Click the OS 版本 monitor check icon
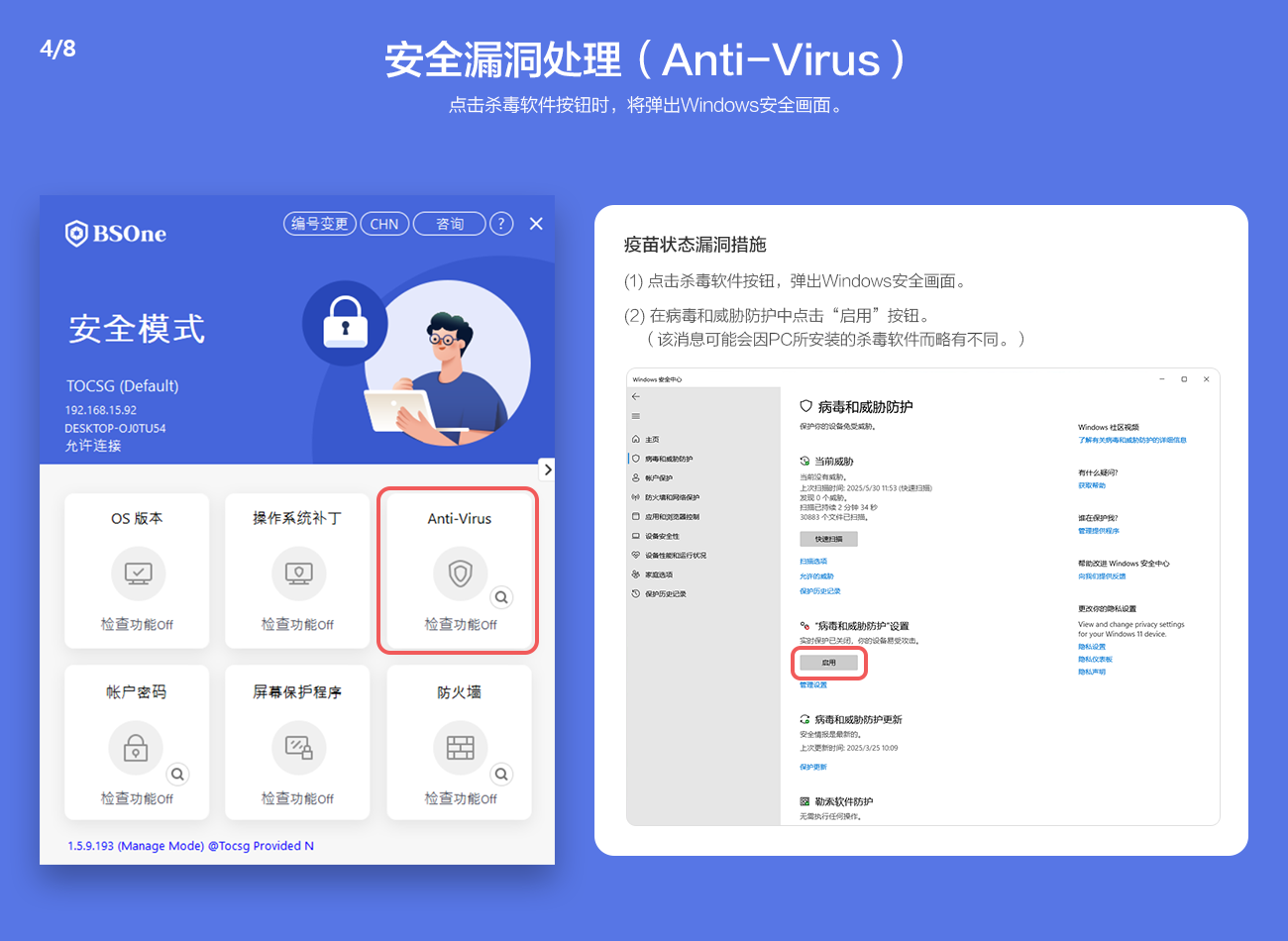 click(x=138, y=574)
